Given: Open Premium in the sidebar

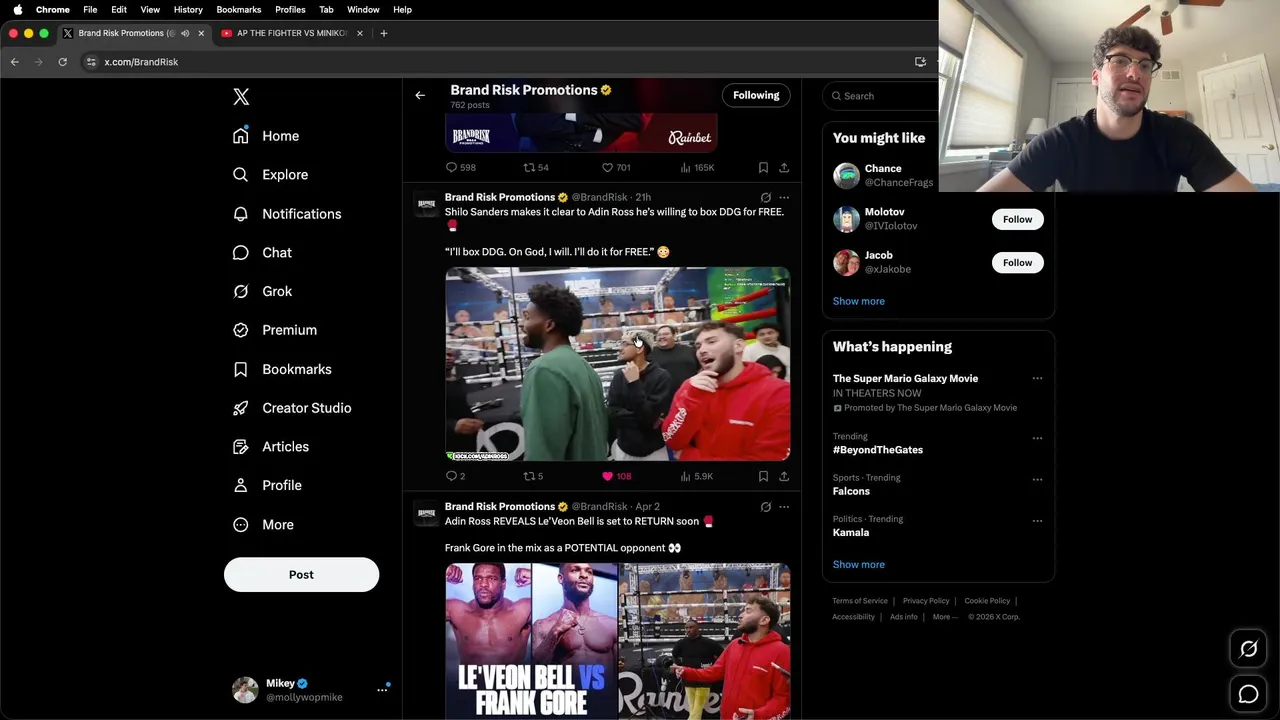Looking at the screenshot, I should (x=275, y=330).
